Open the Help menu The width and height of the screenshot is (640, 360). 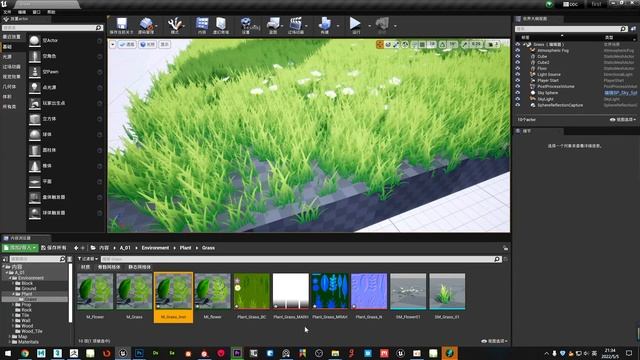click(51, 12)
